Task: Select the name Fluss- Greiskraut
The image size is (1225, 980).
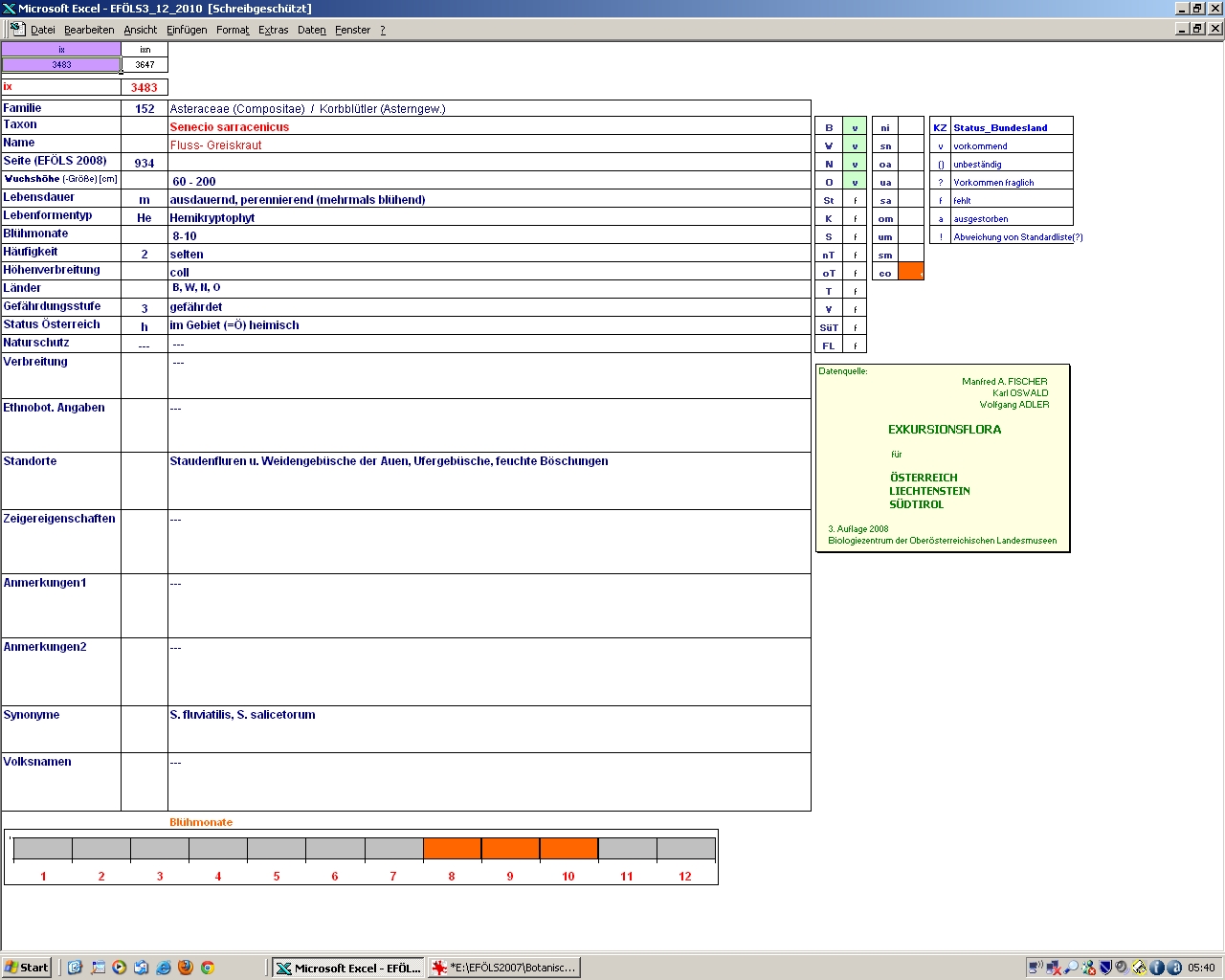Action: click(x=216, y=145)
